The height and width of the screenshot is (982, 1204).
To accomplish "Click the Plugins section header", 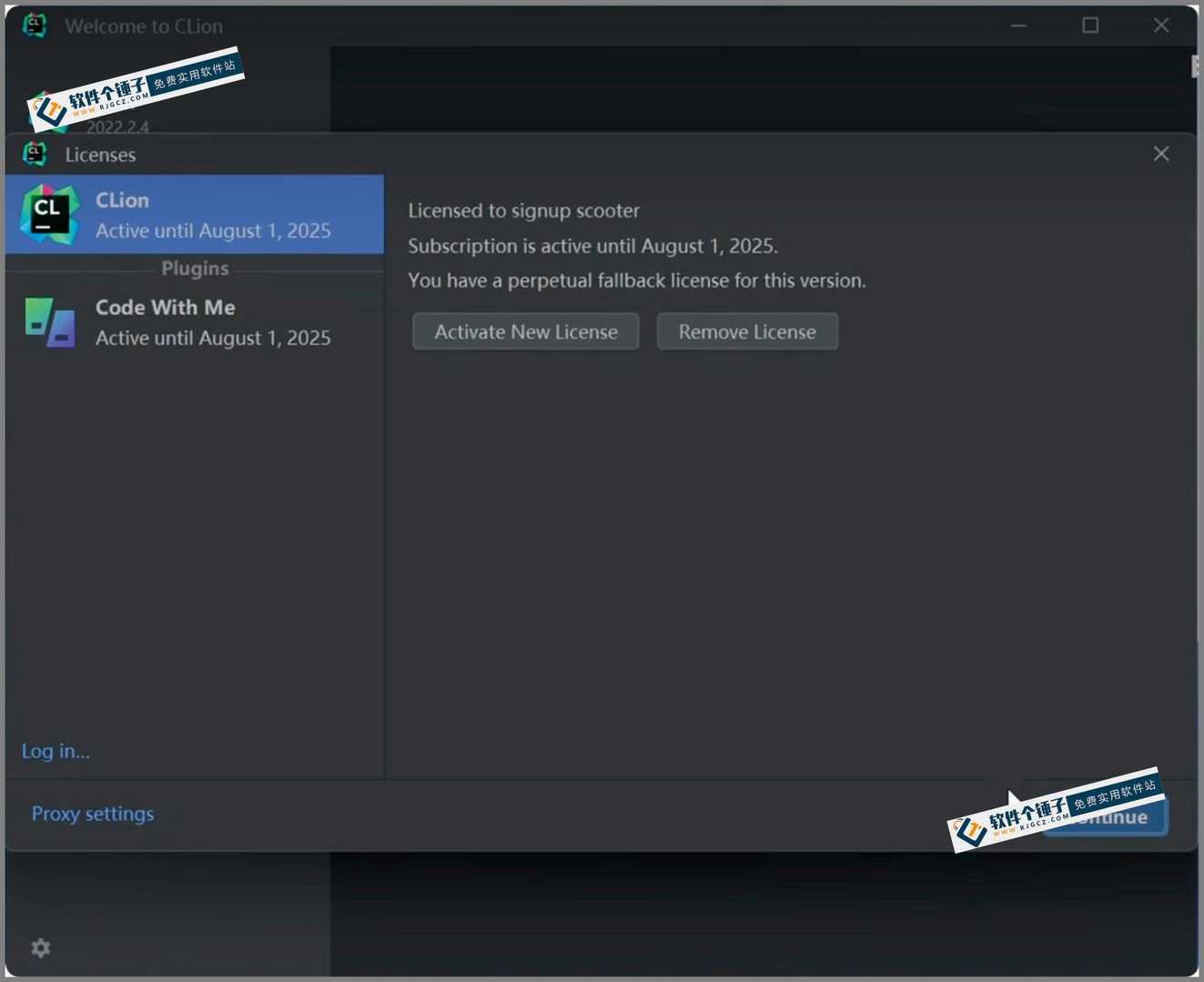I will (195, 268).
